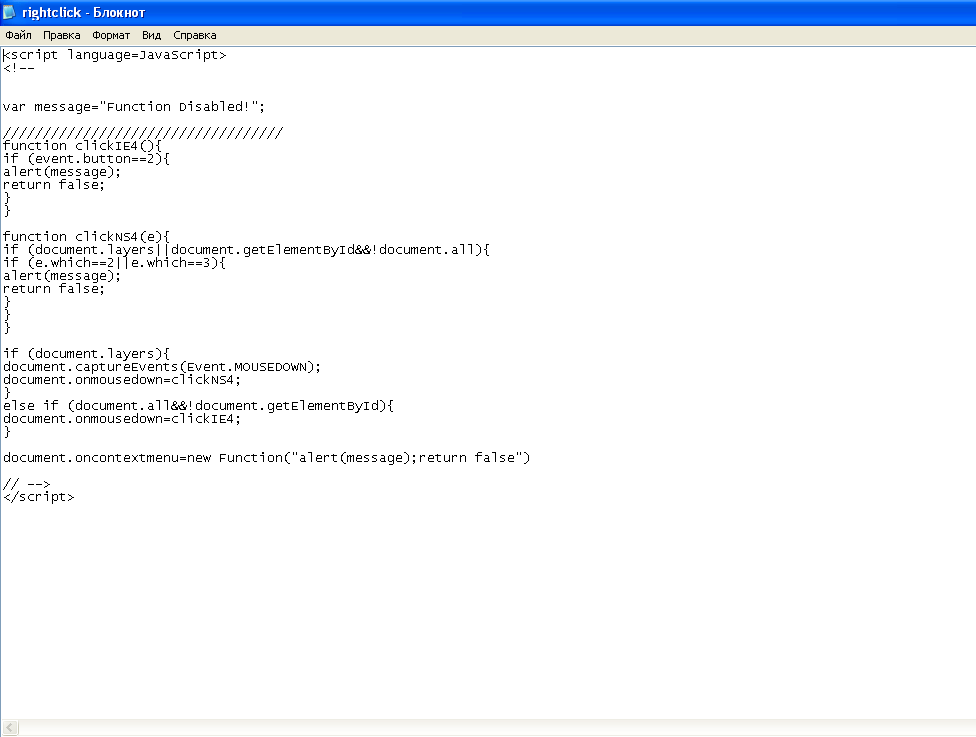This screenshot has height=737, width=976.
Task: Click the 'else if (document.all&&!document.getElementById){' line
Action: (199, 406)
